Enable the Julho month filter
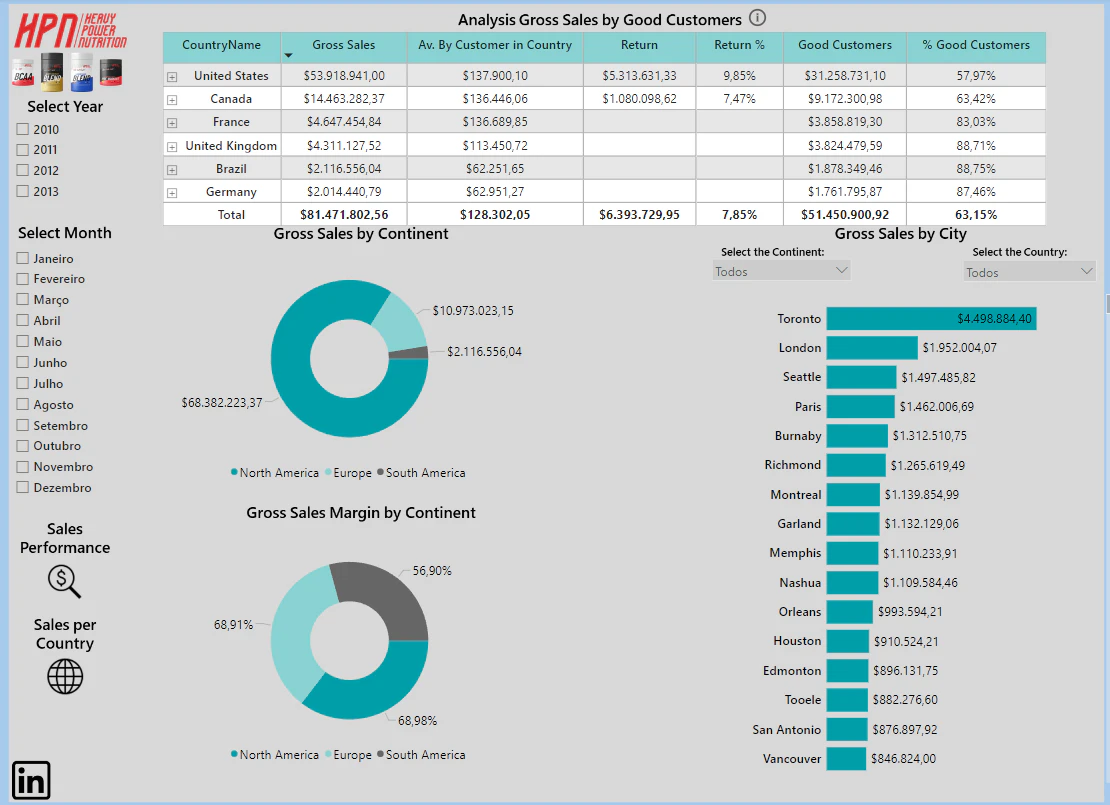The width and height of the screenshot is (1110, 805). pos(23,383)
